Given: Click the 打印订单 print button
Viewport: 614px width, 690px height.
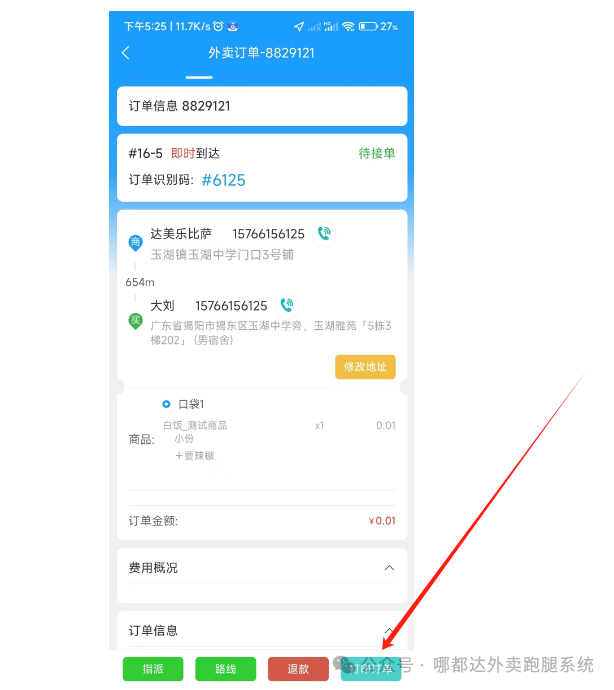Looking at the screenshot, I should [371, 669].
